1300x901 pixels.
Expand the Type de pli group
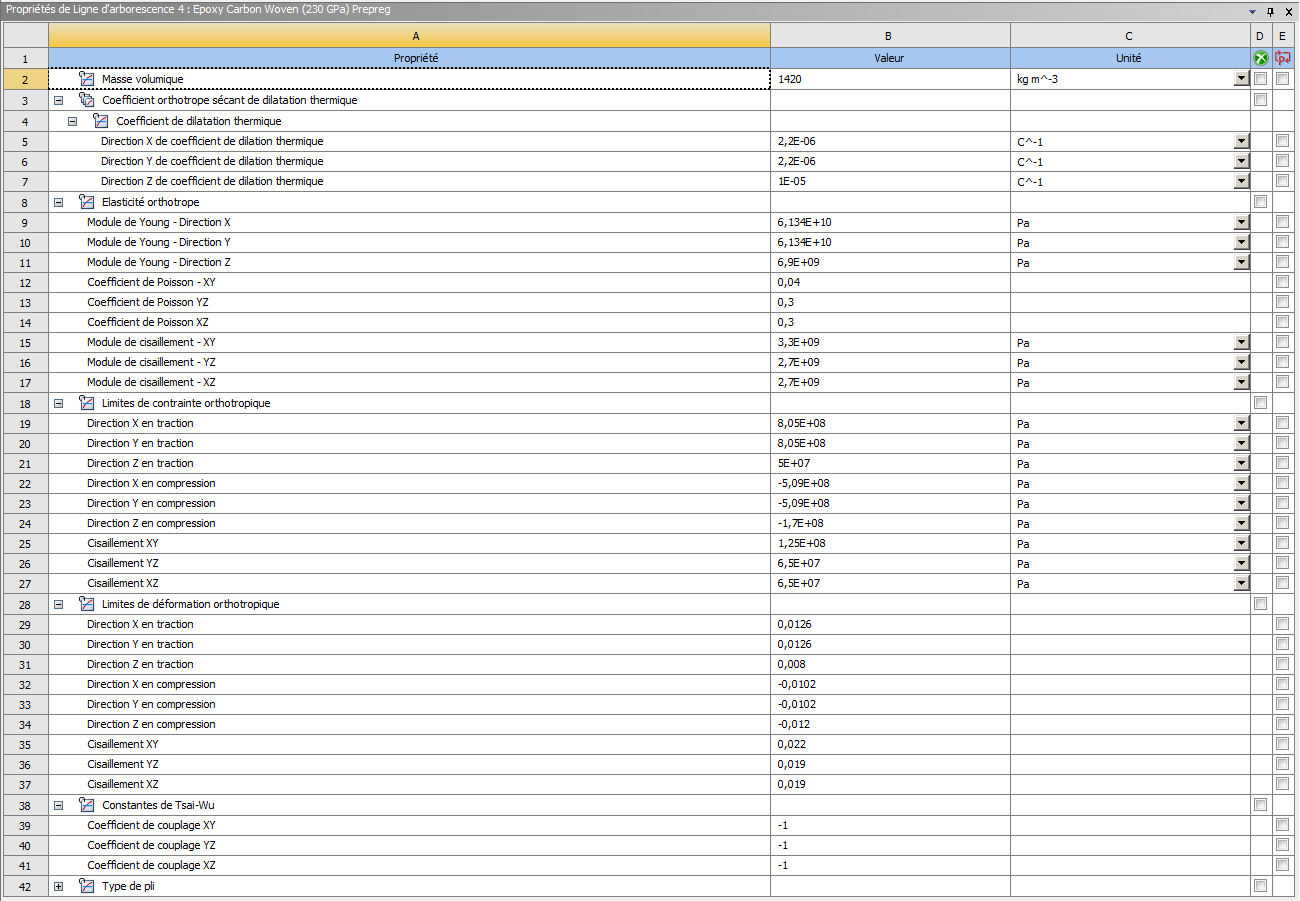pyautogui.click(x=58, y=886)
